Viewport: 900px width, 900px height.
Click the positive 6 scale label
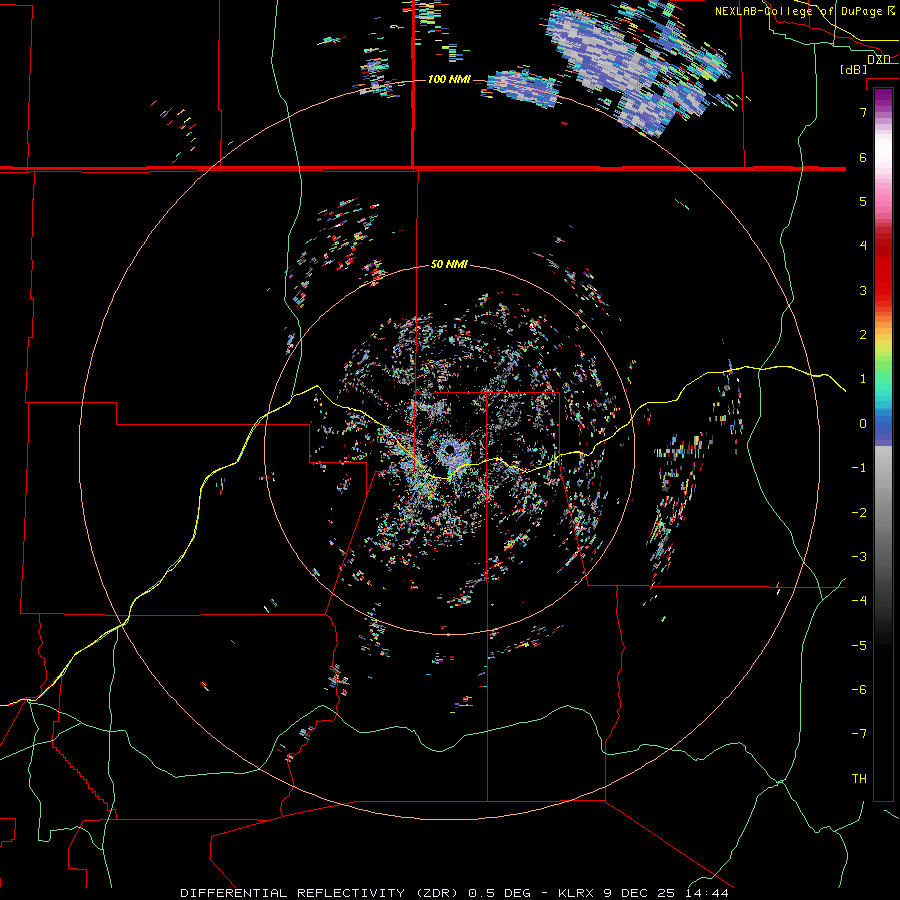tap(863, 157)
